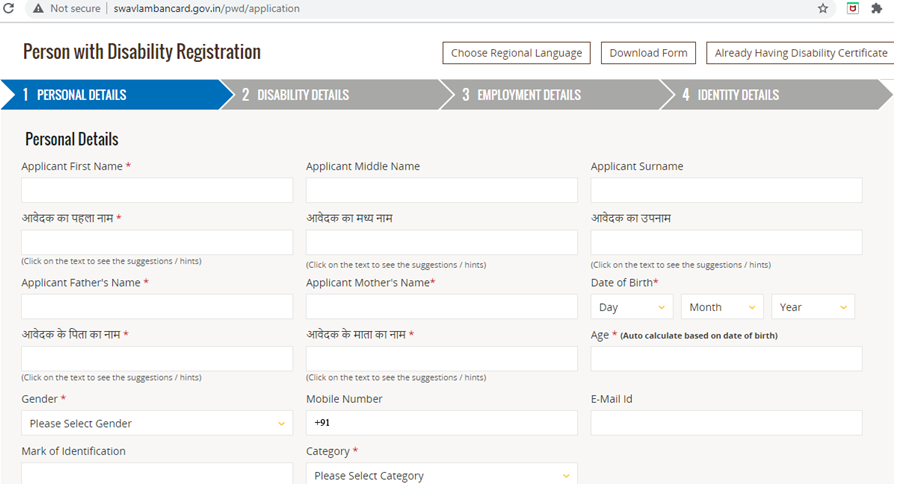The height and width of the screenshot is (498, 902).
Task: Bookmark this page with the star icon
Action: click(822, 8)
